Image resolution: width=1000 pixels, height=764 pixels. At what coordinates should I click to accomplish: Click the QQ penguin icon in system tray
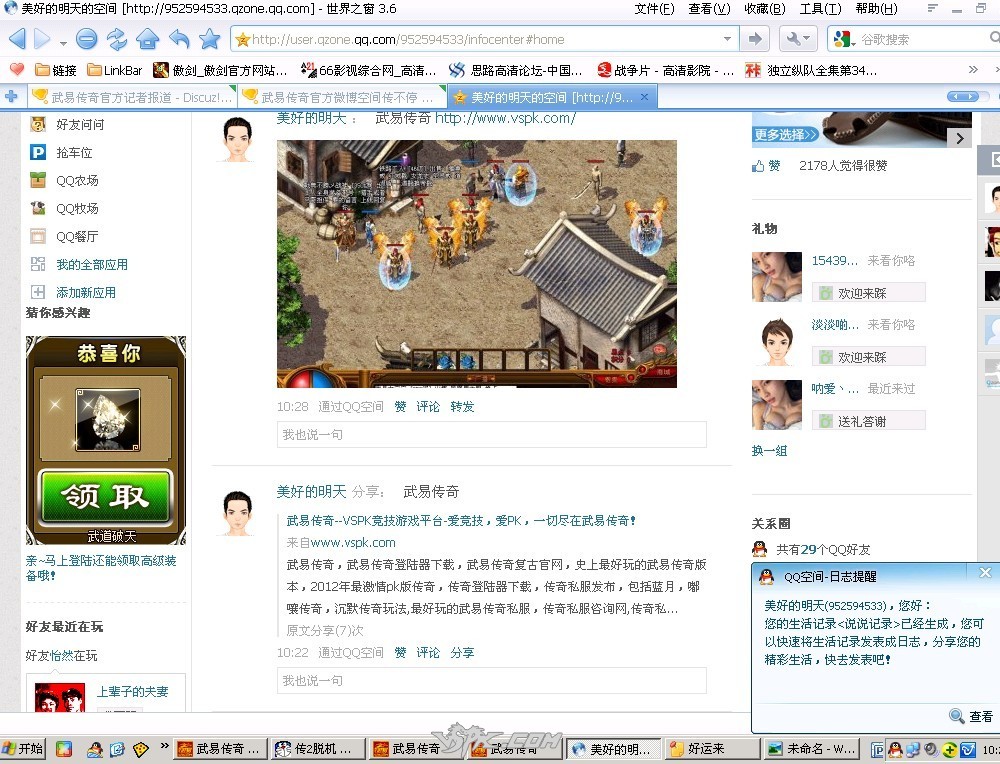895,749
